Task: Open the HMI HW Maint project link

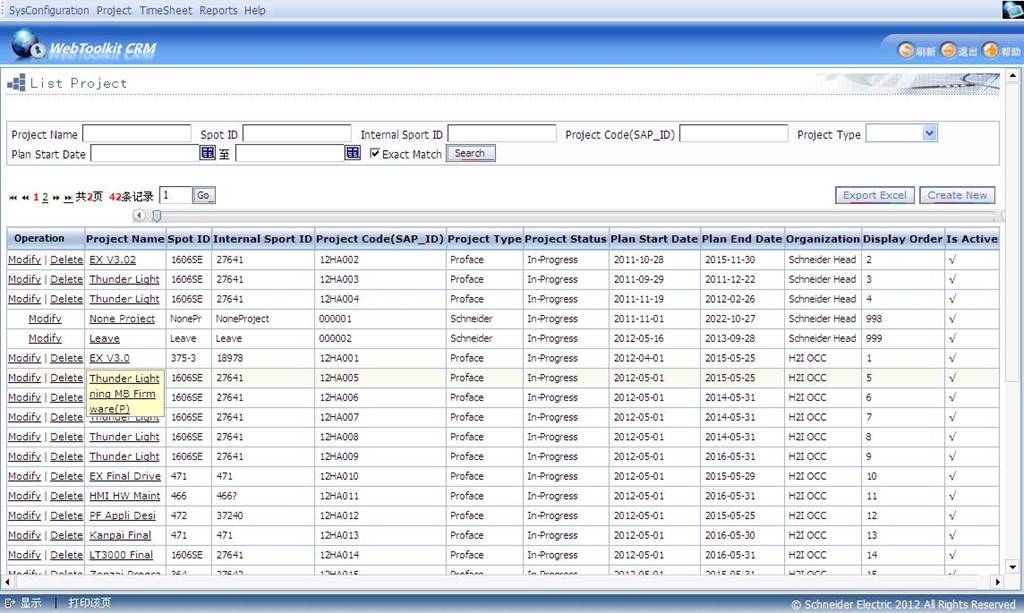Action: [125, 495]
